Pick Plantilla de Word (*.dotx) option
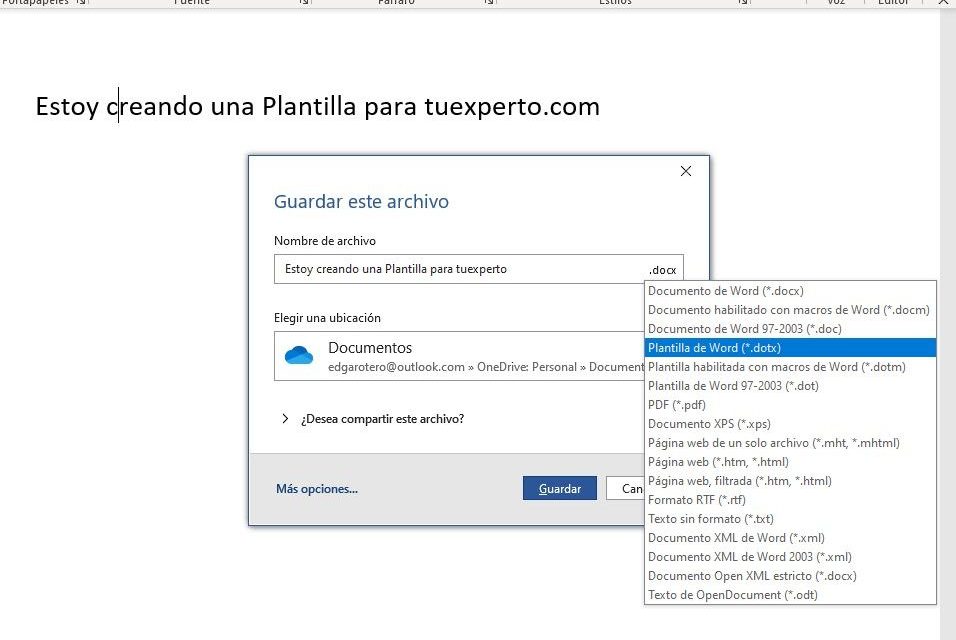 click(715, 348)
